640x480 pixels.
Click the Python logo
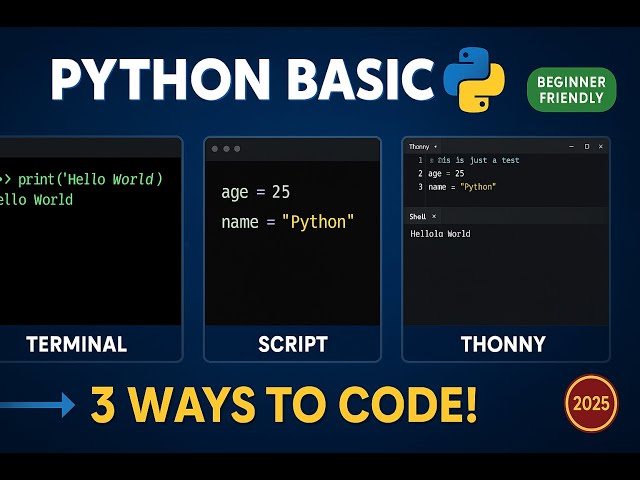pos(474,80)
